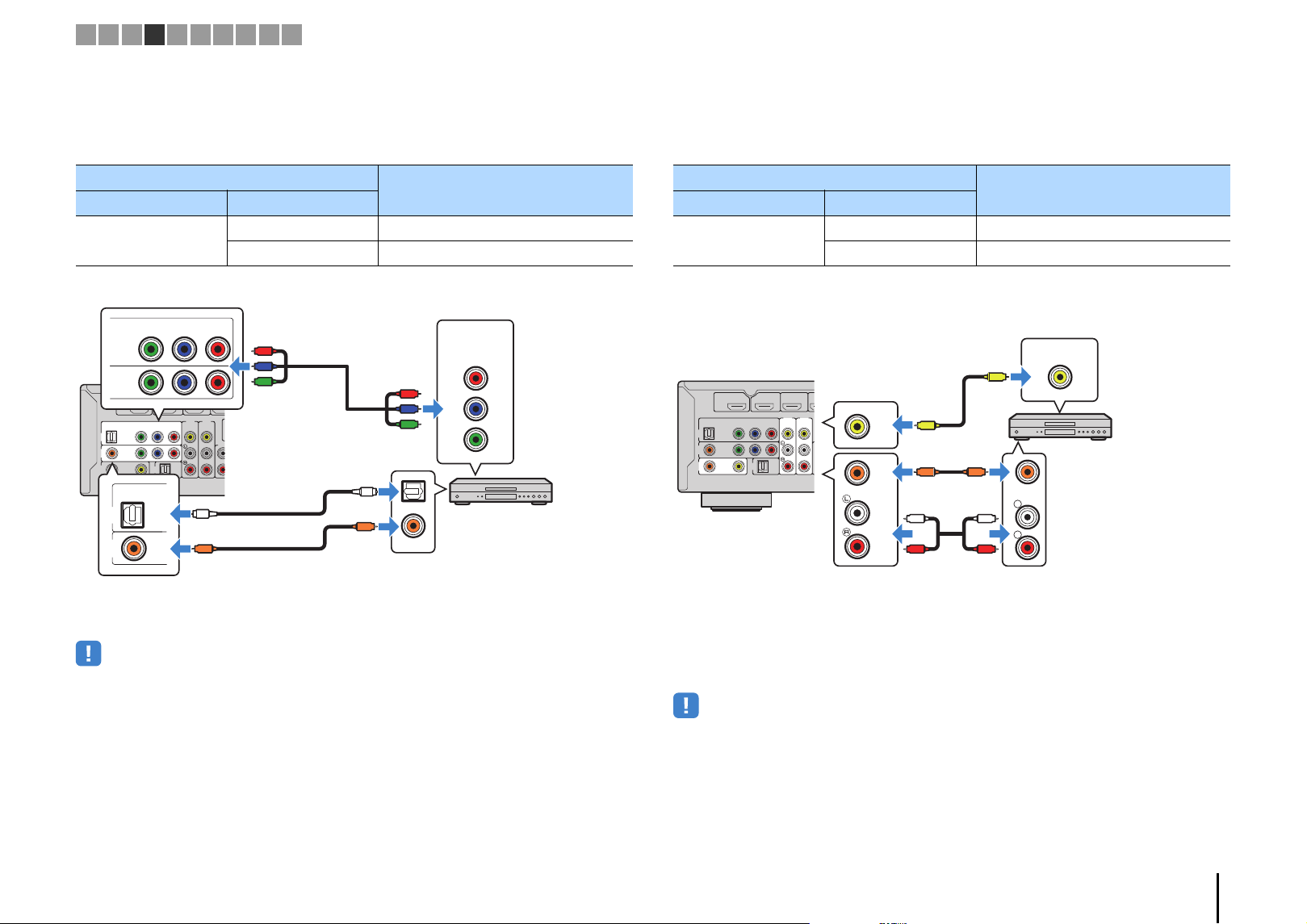Click the optical jack in the receiver's enlarged audio callout

tap(132, 515)
